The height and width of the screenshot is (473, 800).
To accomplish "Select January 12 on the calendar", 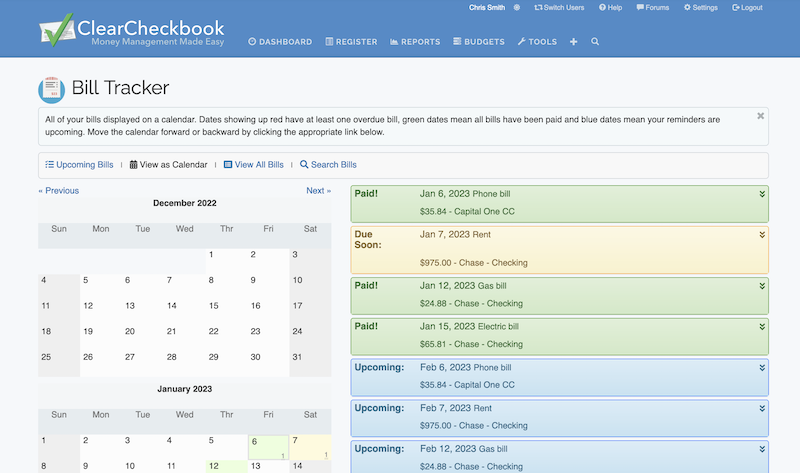I will click(x=227, y=466).
